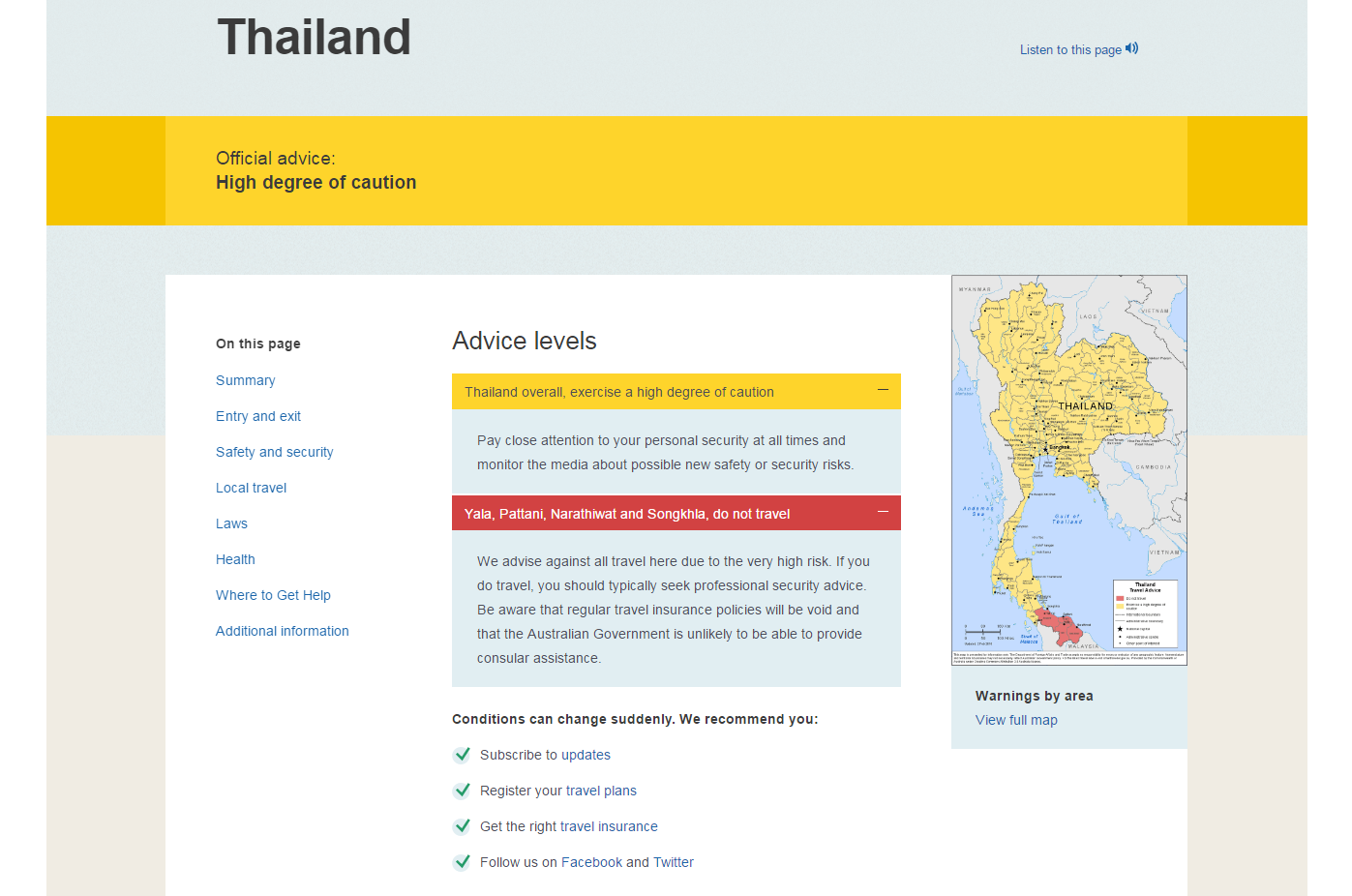Click the checkmark icon beside Get the right travel insurance
Screen dimensions: 1352x896
pyautogui.click(x=462, y=826)
